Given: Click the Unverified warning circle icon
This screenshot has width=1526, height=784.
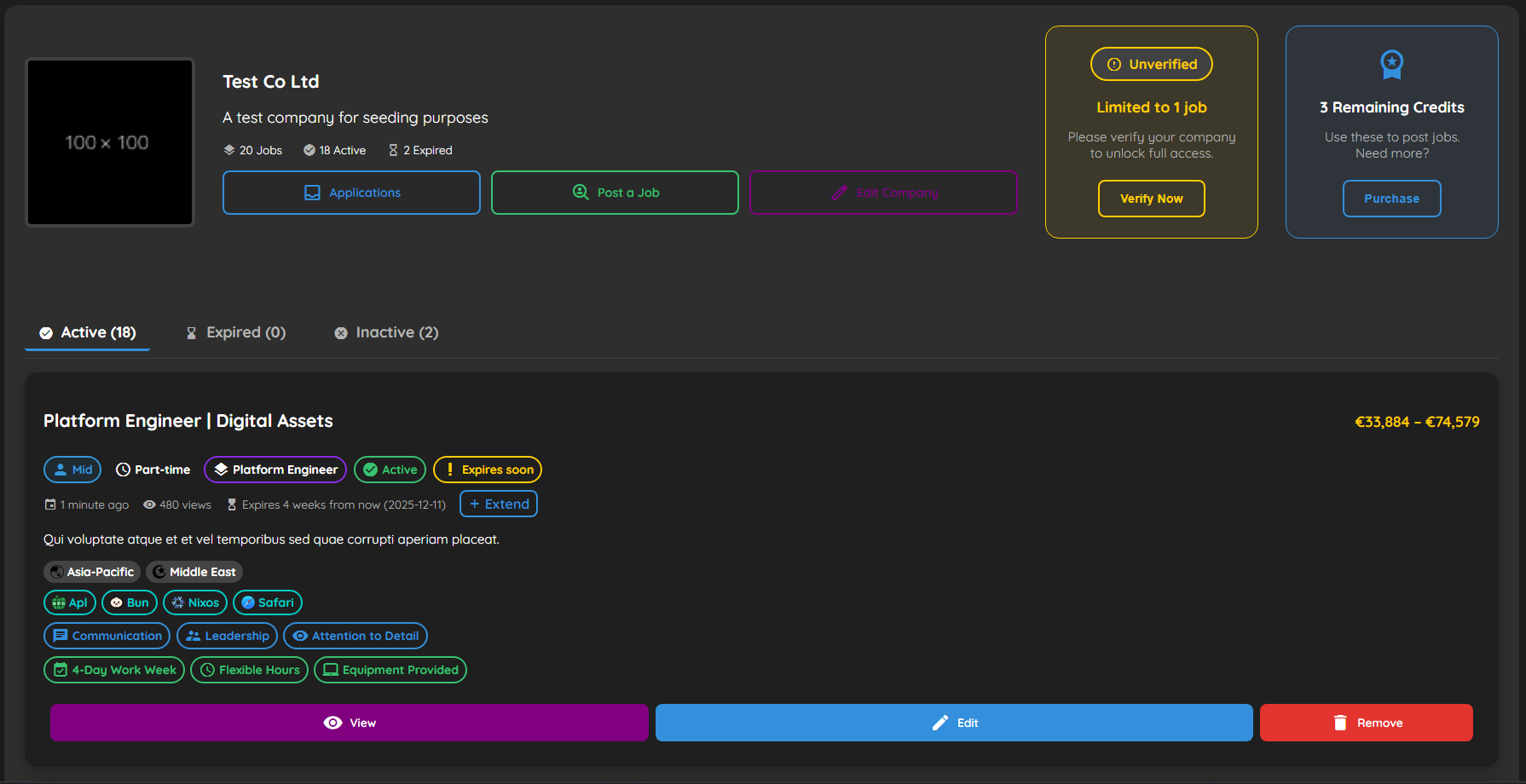Looking at the screenshot, I should pyautogui.click(x=1113, y=64).
